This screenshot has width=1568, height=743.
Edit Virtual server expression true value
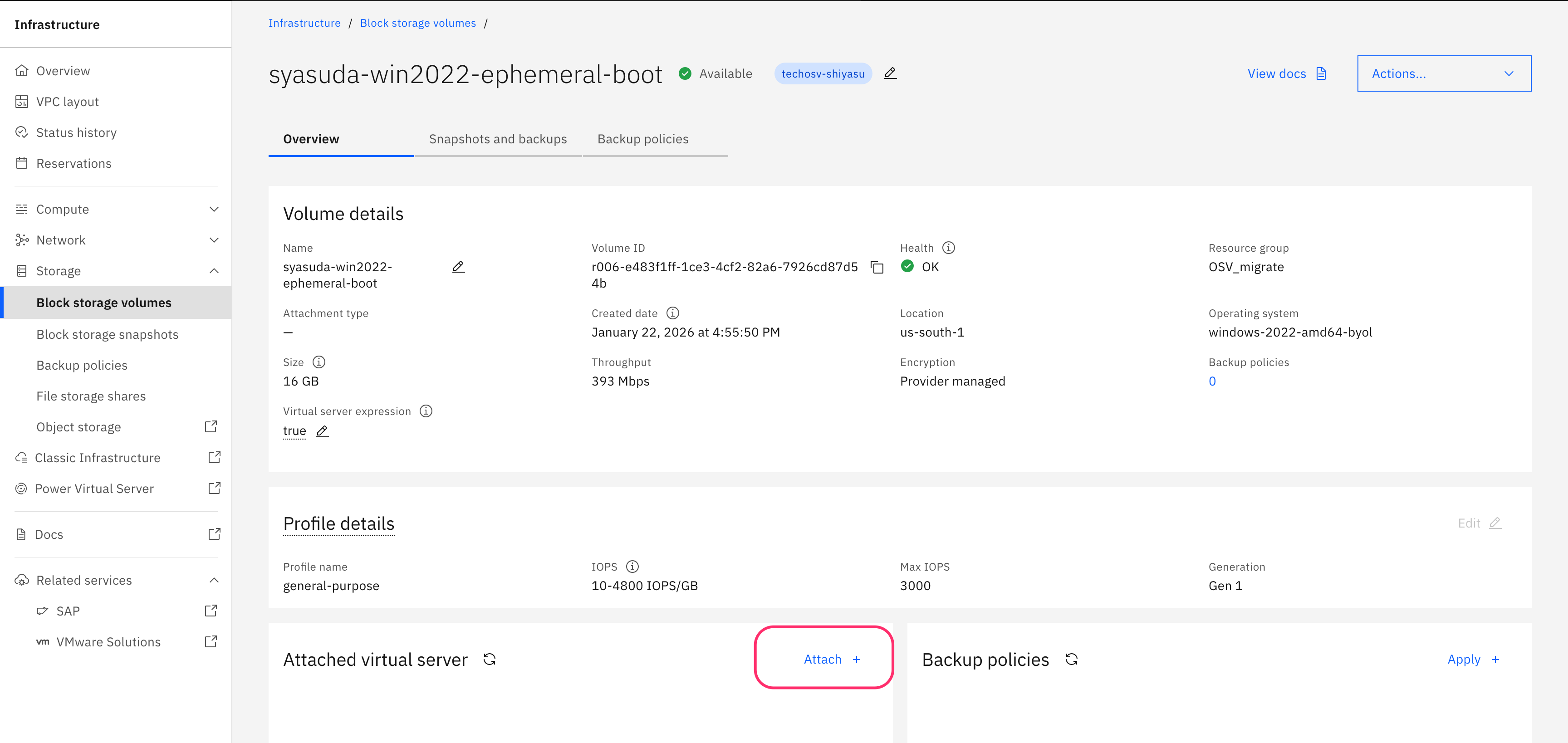point(323,431)
